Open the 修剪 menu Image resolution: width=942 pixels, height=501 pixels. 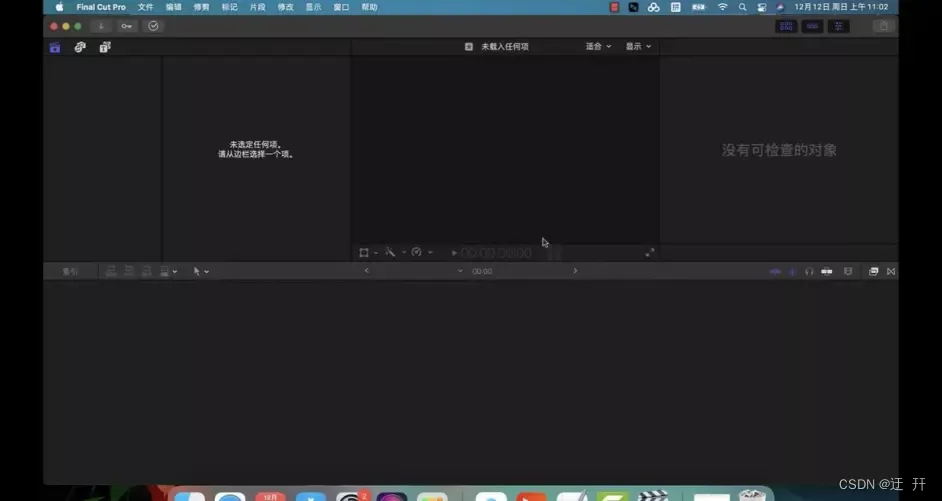pyautogui.click(x=202, y=7)
